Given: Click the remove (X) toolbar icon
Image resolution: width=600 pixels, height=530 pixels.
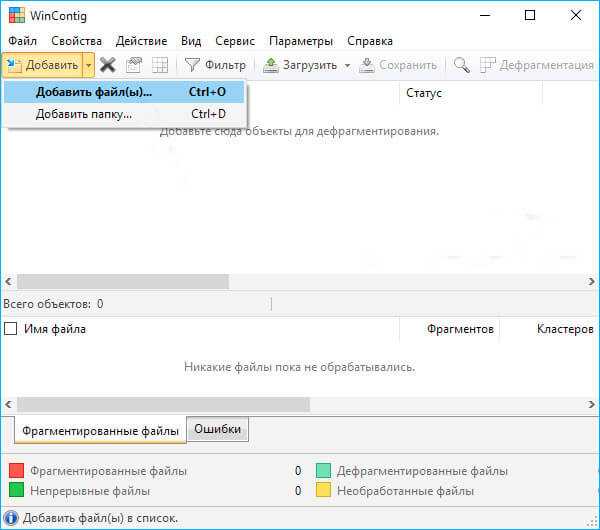Looking at the screenshot, I should 108,65.
